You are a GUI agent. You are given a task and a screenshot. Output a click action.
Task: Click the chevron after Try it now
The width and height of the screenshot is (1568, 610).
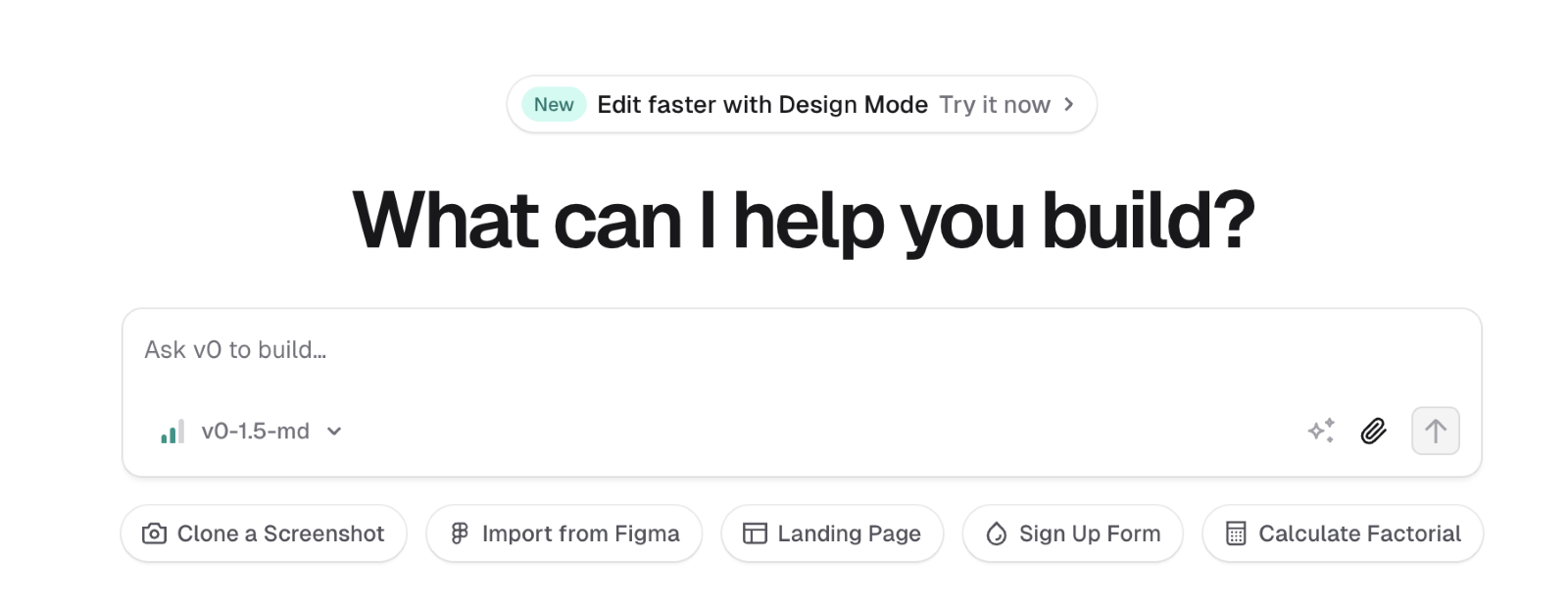tap(1069, 104)
